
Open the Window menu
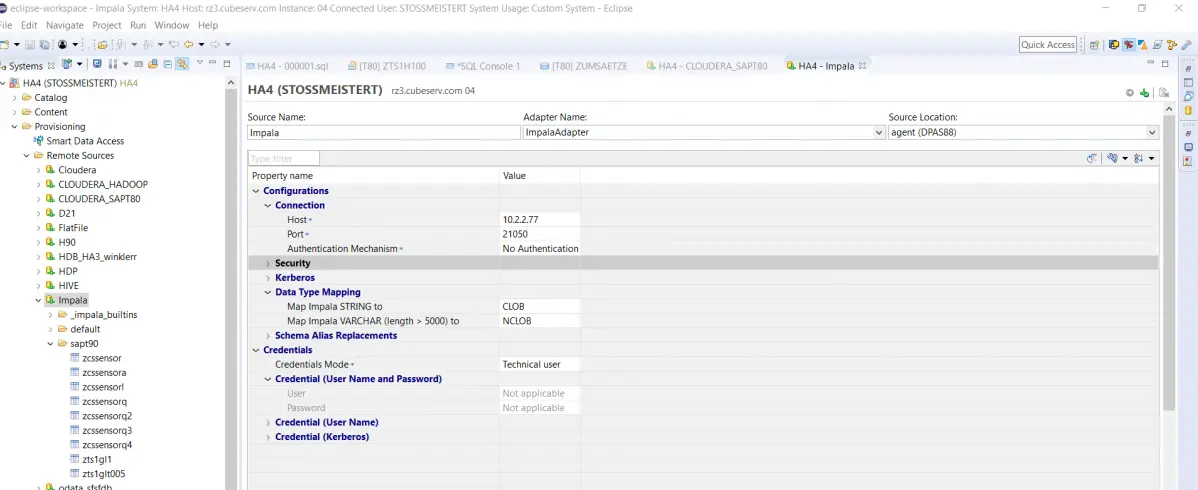pyautogui.click(x=172, y=25)
